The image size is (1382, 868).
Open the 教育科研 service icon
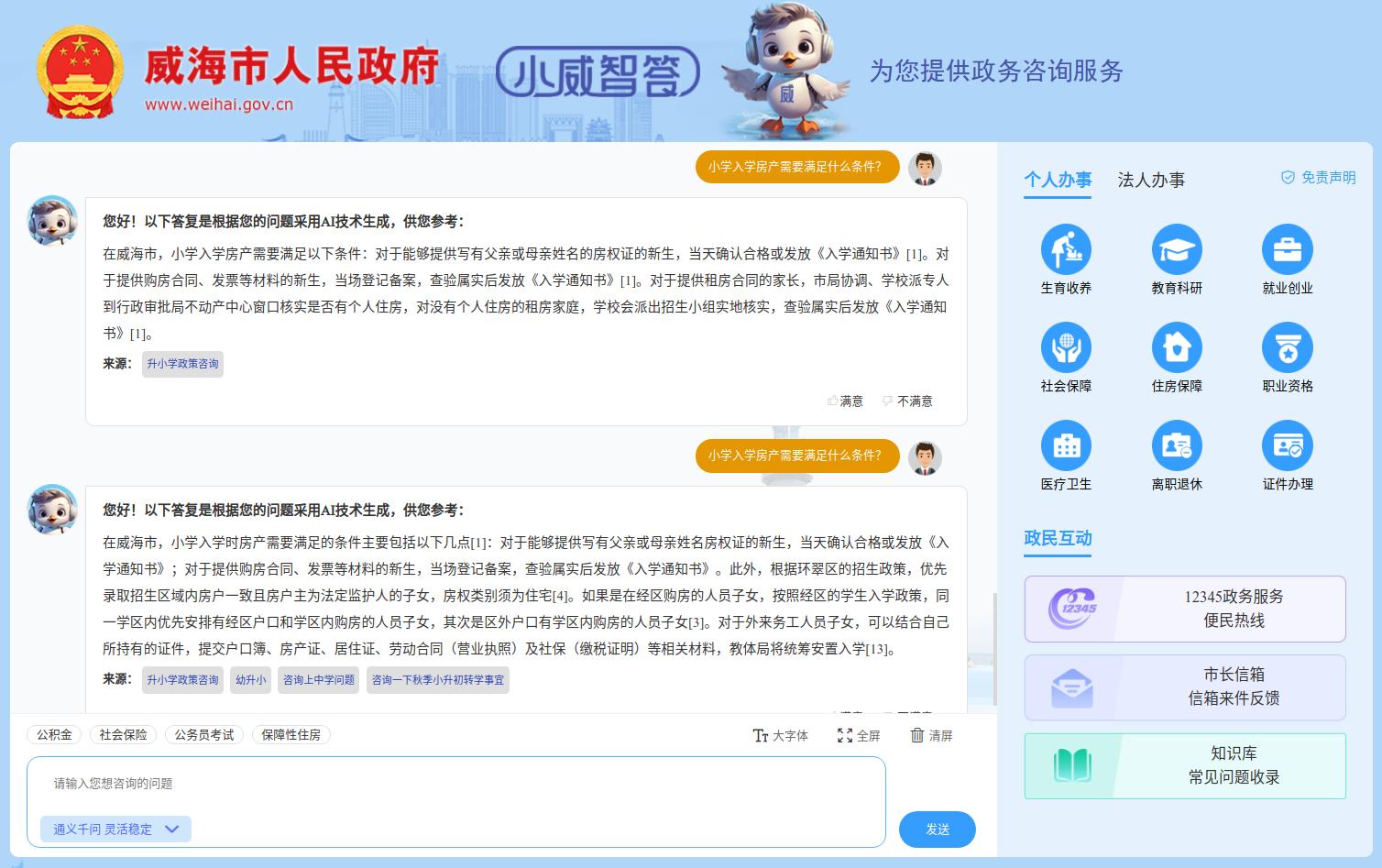point(1177,250)
